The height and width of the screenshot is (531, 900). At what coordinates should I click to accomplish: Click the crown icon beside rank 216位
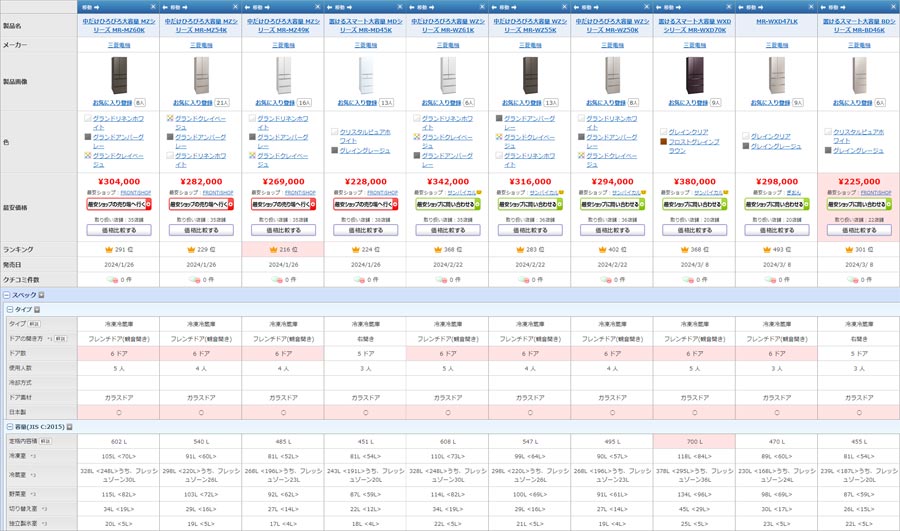click(x=273, y=250)
